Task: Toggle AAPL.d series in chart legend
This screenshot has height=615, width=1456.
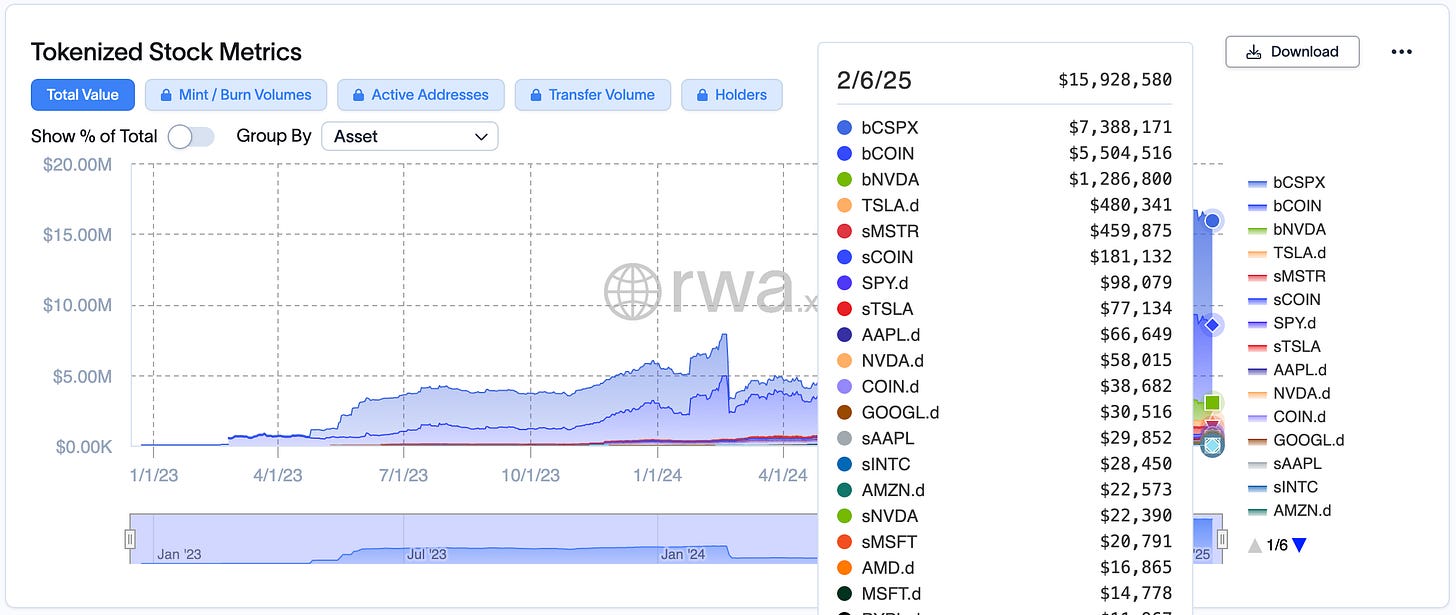Action: click(x=1286, y=370)
